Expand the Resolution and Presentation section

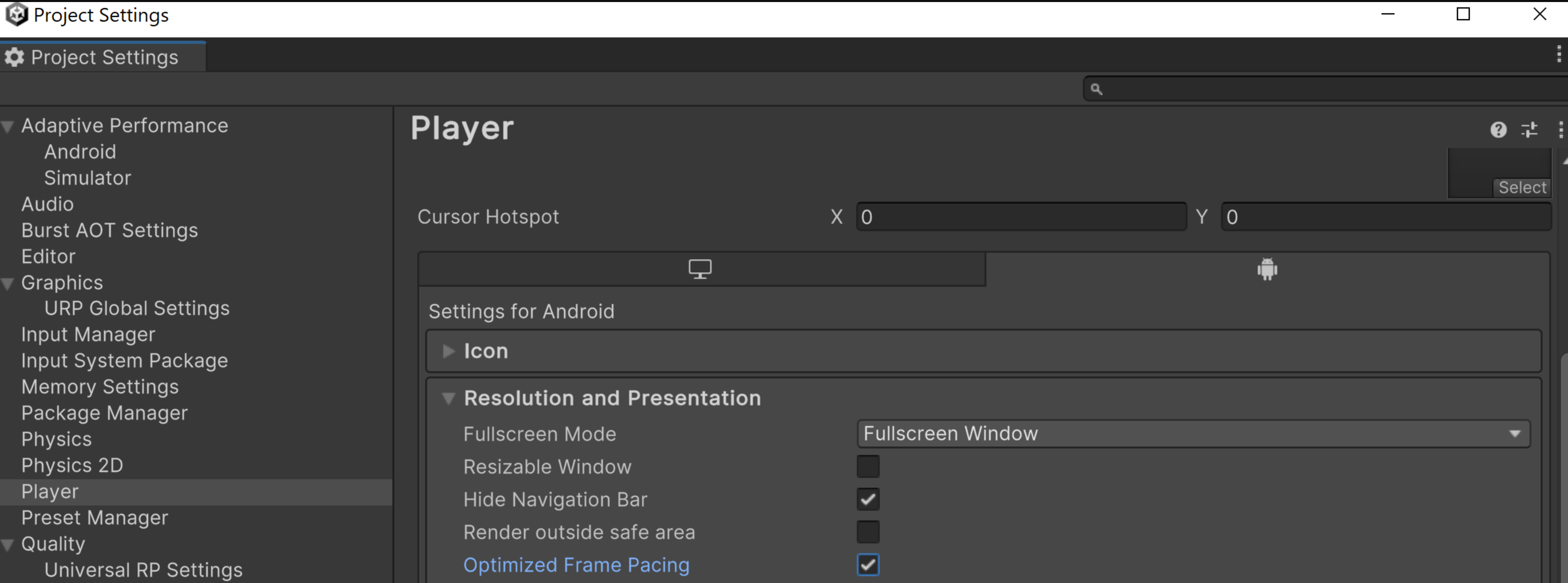pyautogui.click(x=448, y=398)
